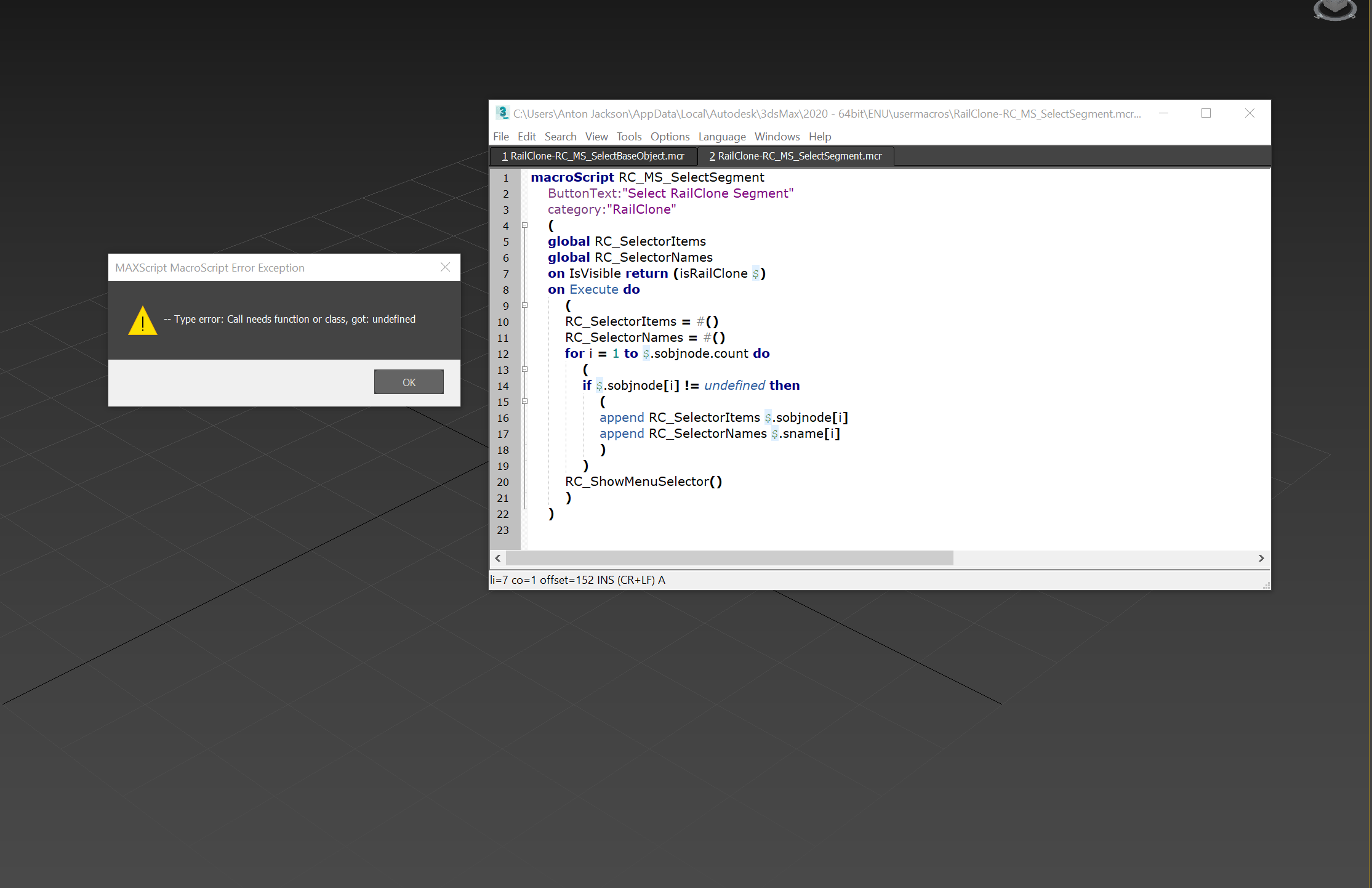The height and width of the screenshot is (888, 1372).
Task: Collapse the code fold at line 15
Action: (x=525, y=402)
